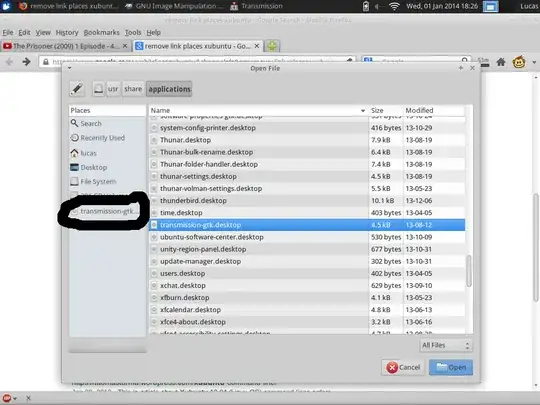
Task: Open Recently Used in Places
Action: click(107, 138)
